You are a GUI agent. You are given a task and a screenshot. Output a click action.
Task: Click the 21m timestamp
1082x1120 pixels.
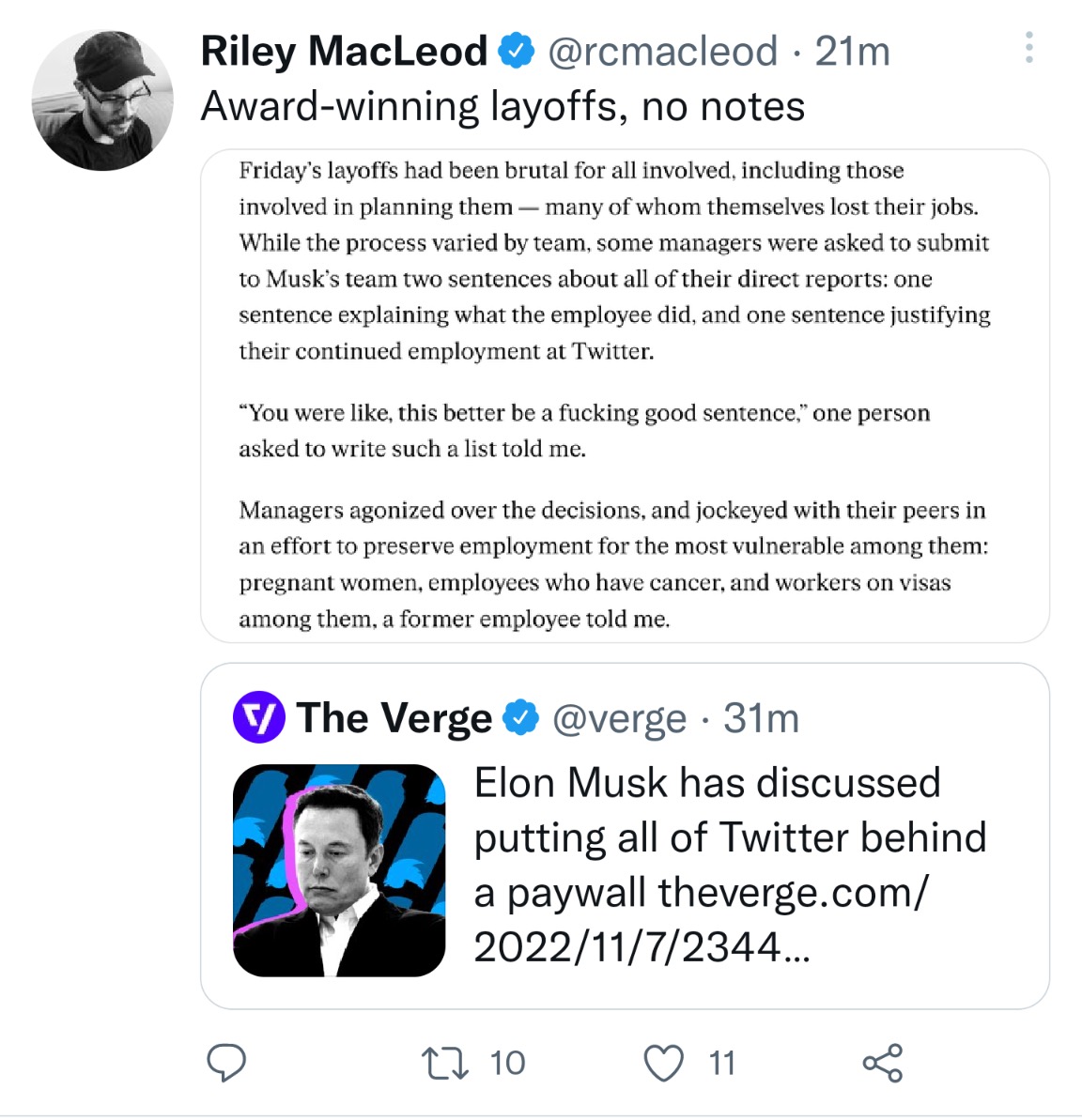[852, 51]
